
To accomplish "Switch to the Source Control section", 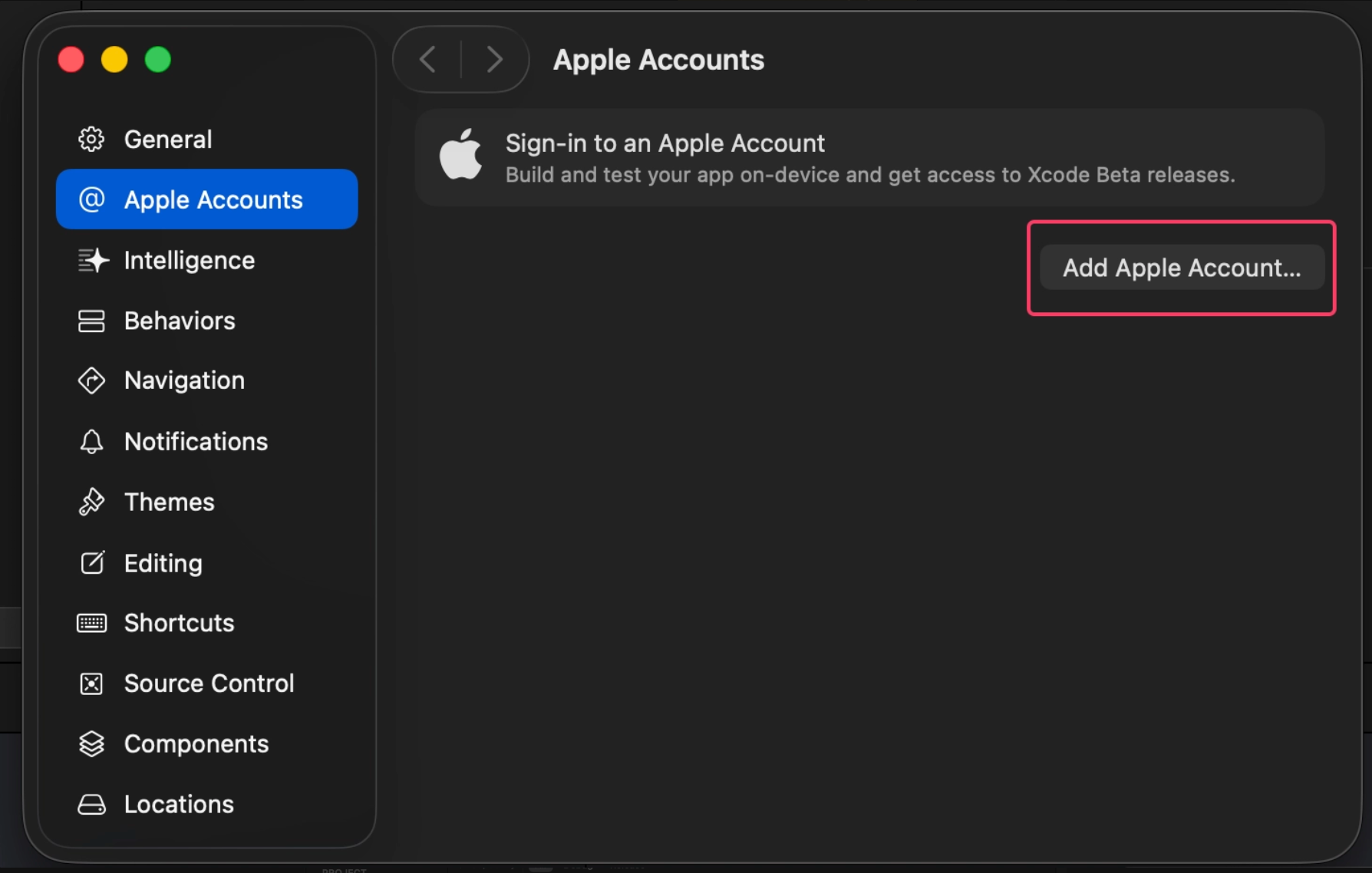I will (207, 683).
